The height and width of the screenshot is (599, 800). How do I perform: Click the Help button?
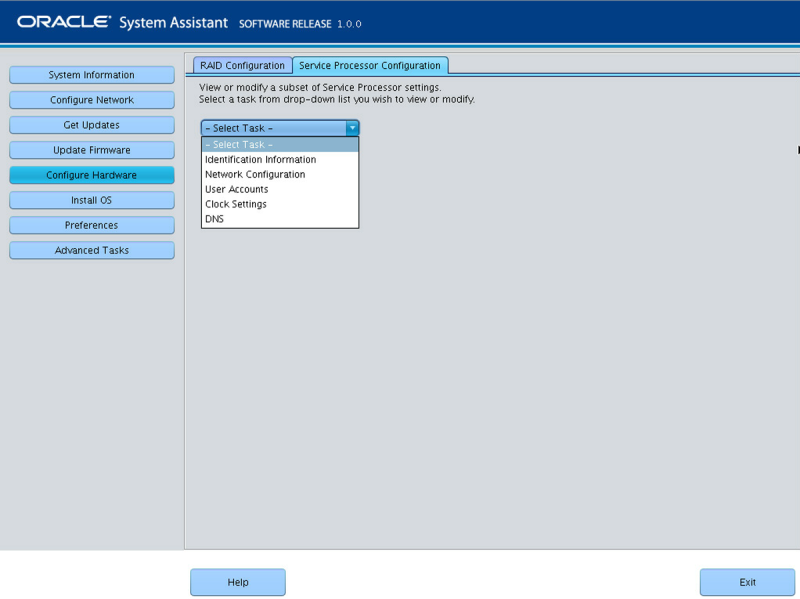[238, 582]
